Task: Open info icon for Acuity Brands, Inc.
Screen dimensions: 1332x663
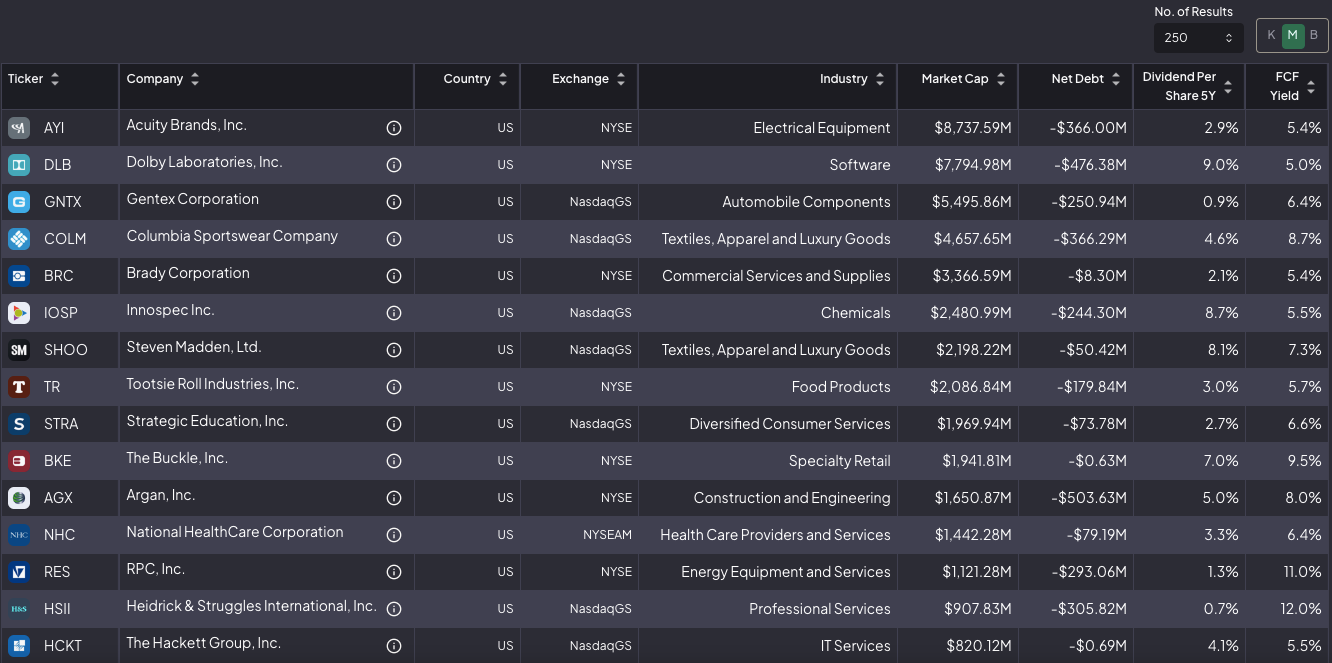Action: 394,128
